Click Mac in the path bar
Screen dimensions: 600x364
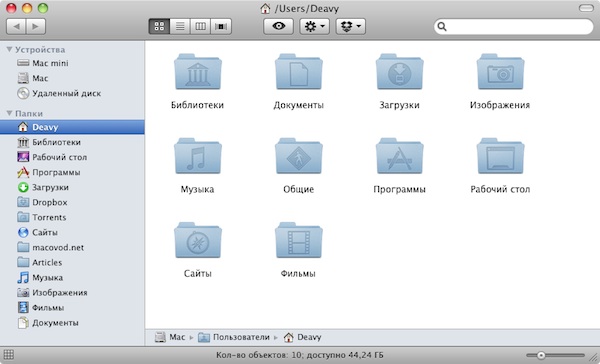[x=170, y=337]
